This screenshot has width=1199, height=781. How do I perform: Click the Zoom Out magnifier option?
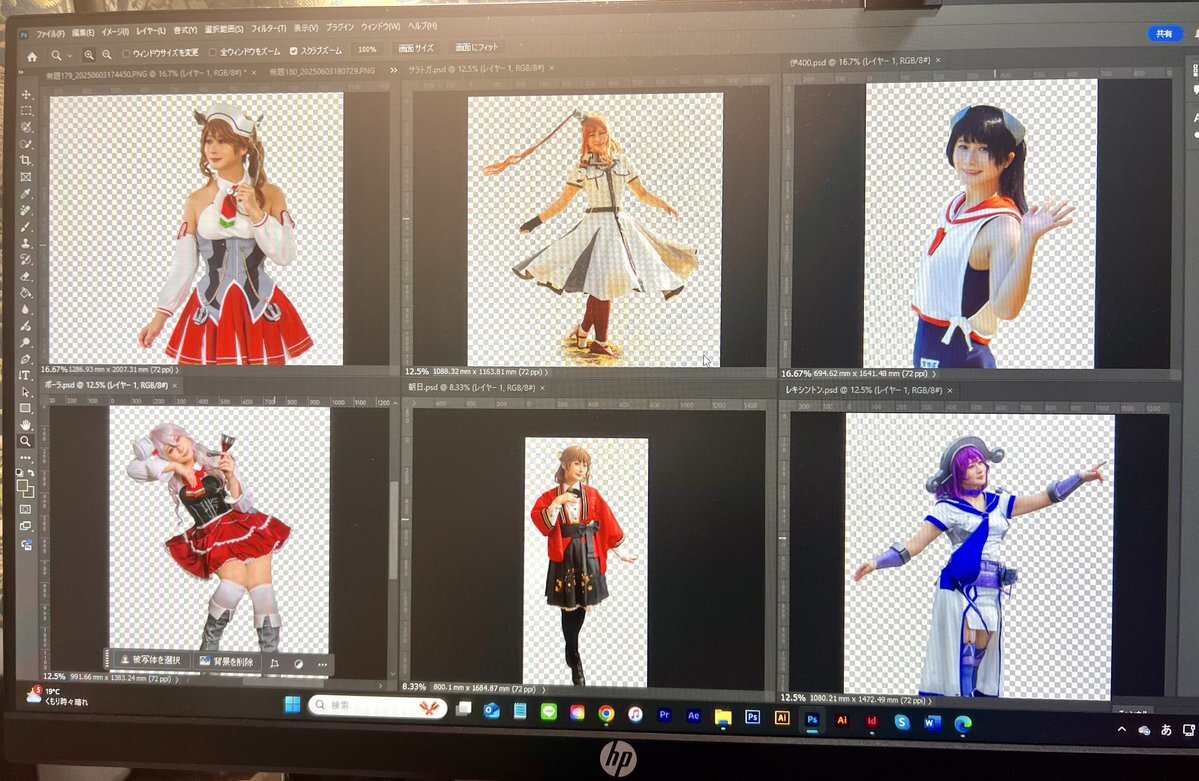107,55
